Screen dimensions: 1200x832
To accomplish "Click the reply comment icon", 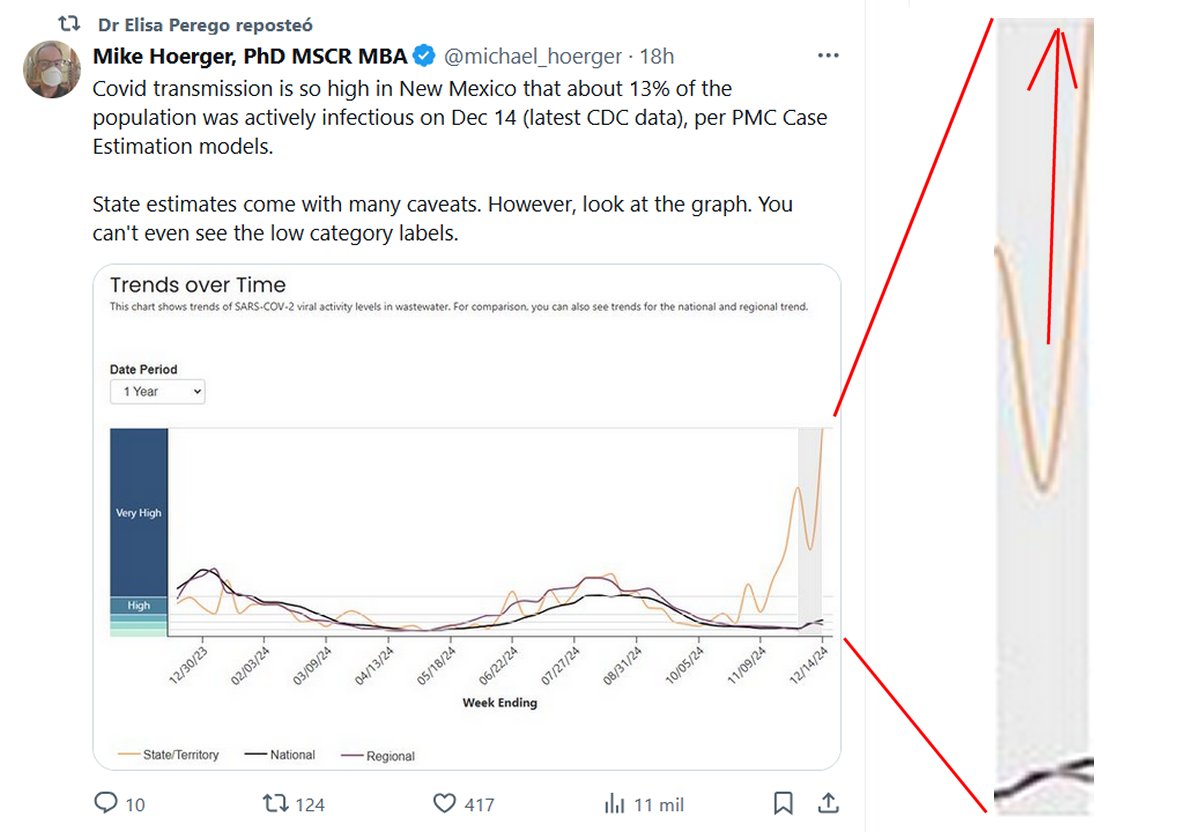I will point(105,803).
